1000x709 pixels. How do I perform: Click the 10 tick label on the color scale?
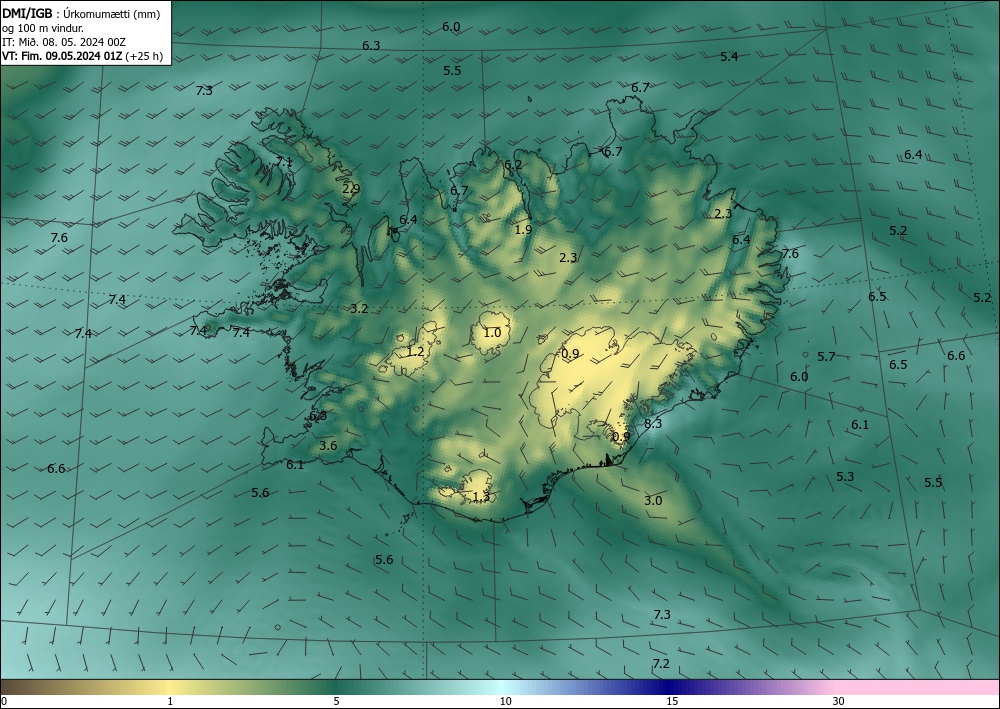tap(505, 701)
